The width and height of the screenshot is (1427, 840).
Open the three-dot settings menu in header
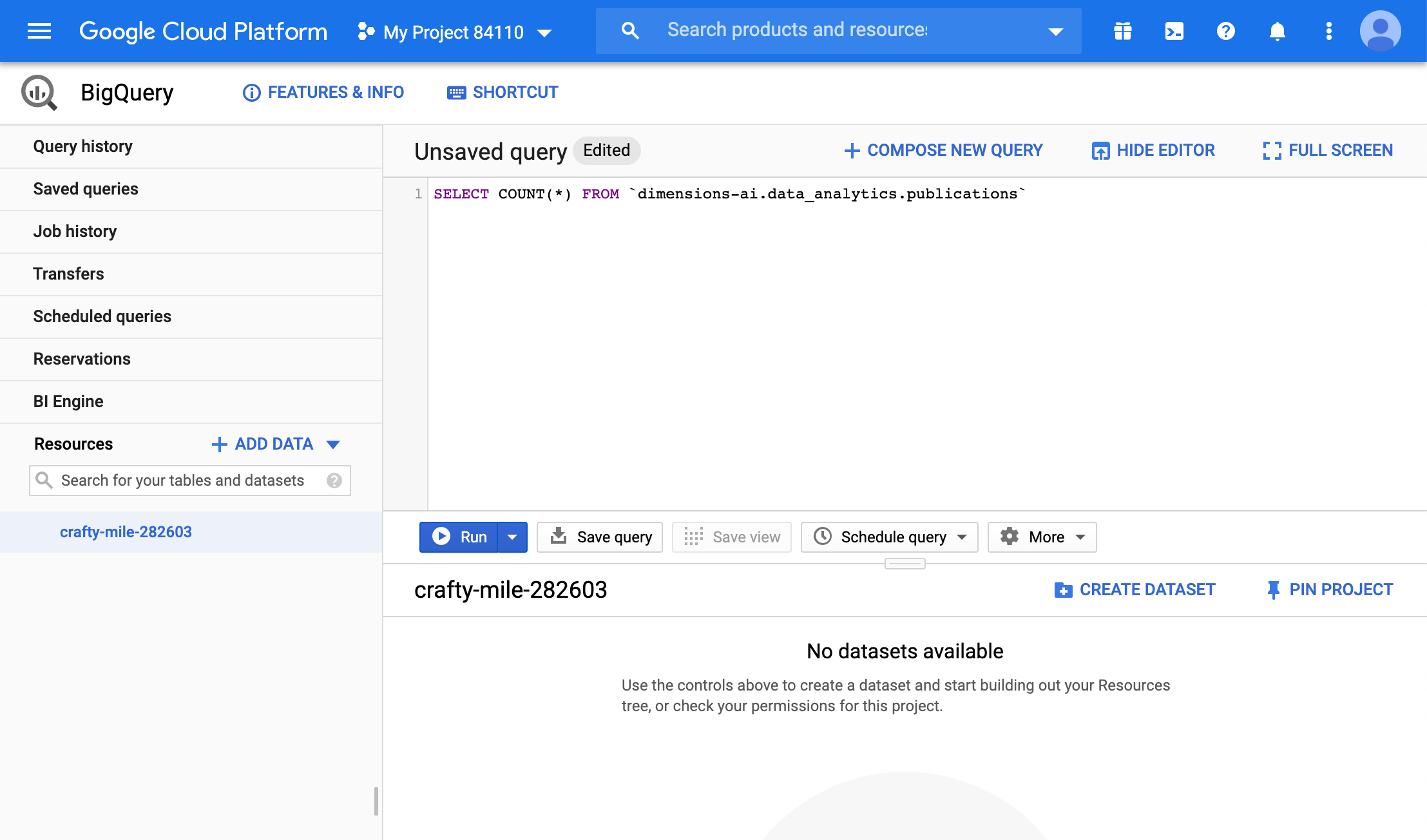1328,31
